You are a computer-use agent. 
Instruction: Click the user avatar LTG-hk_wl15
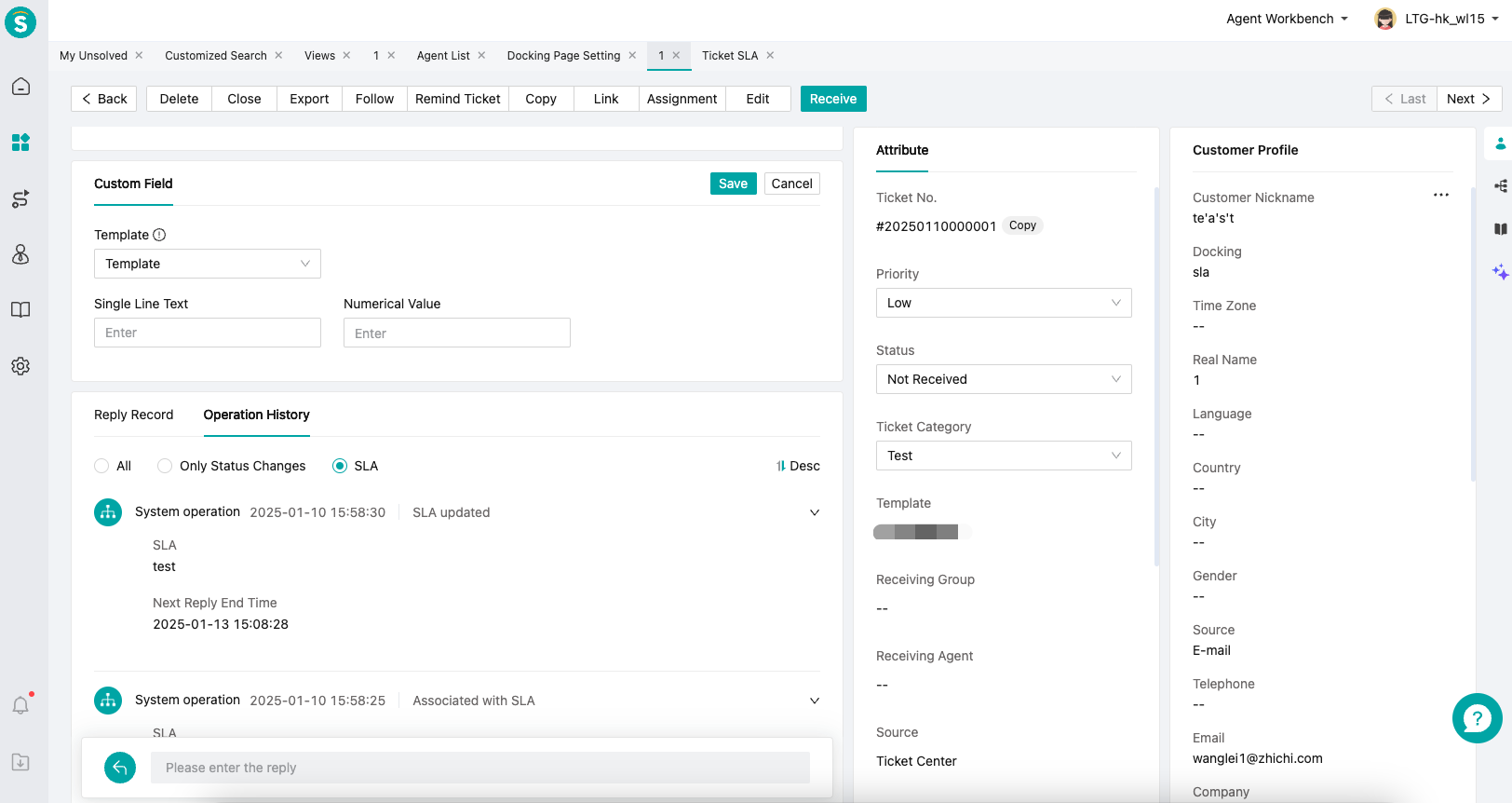click(x=1385, y=19)
